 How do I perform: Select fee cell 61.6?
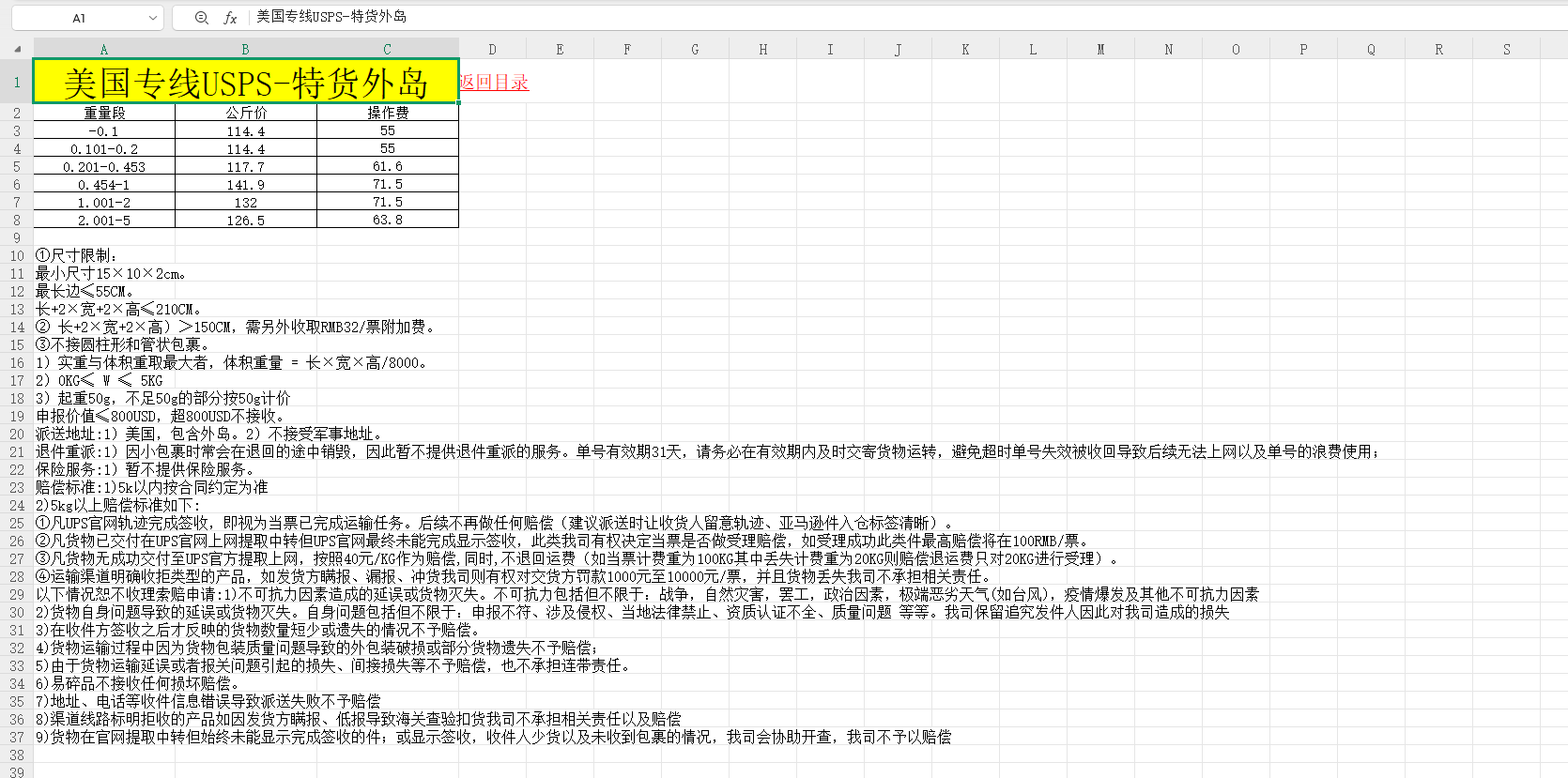tap(388, 167)
